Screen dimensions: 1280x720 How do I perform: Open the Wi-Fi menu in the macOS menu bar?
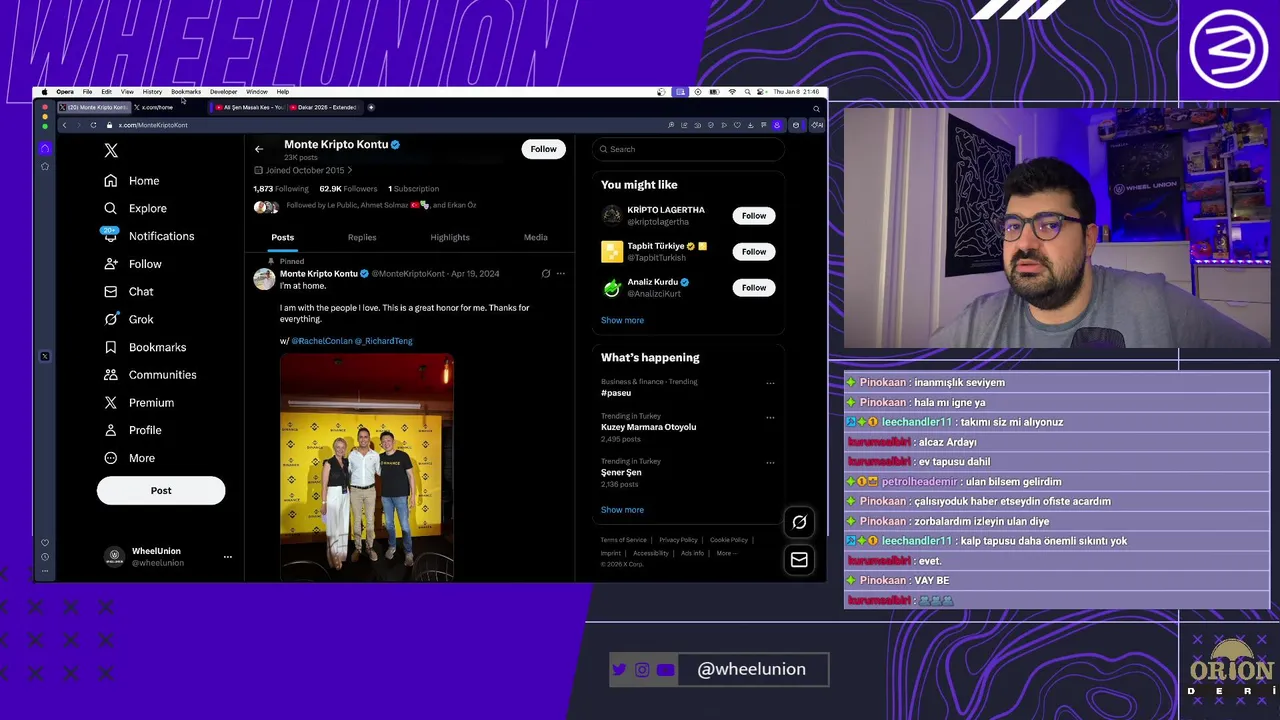732,92
